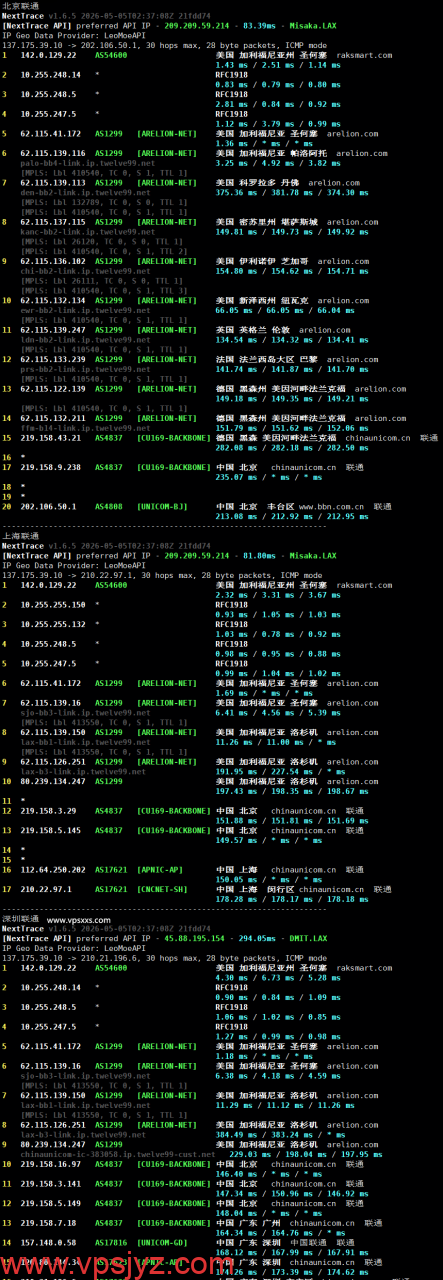Click hostname den-bb2-link.ip.twelve99.net
This screenshot has height=1280, width=443.
coord(86,192)
